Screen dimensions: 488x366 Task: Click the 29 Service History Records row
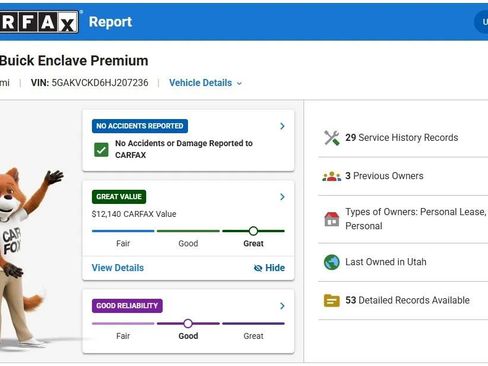(403, 138)
